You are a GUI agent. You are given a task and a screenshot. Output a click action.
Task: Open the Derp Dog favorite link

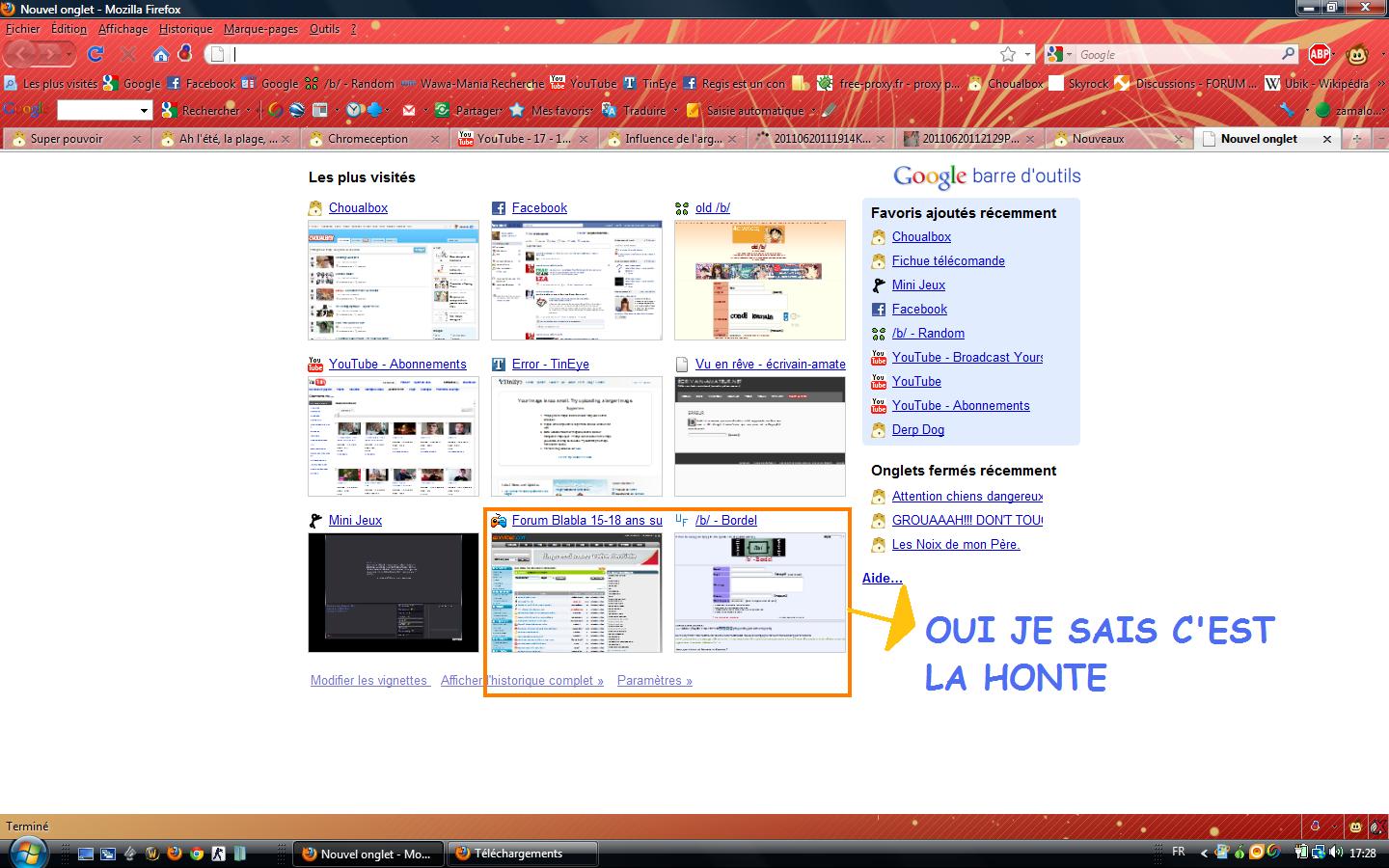917,430
